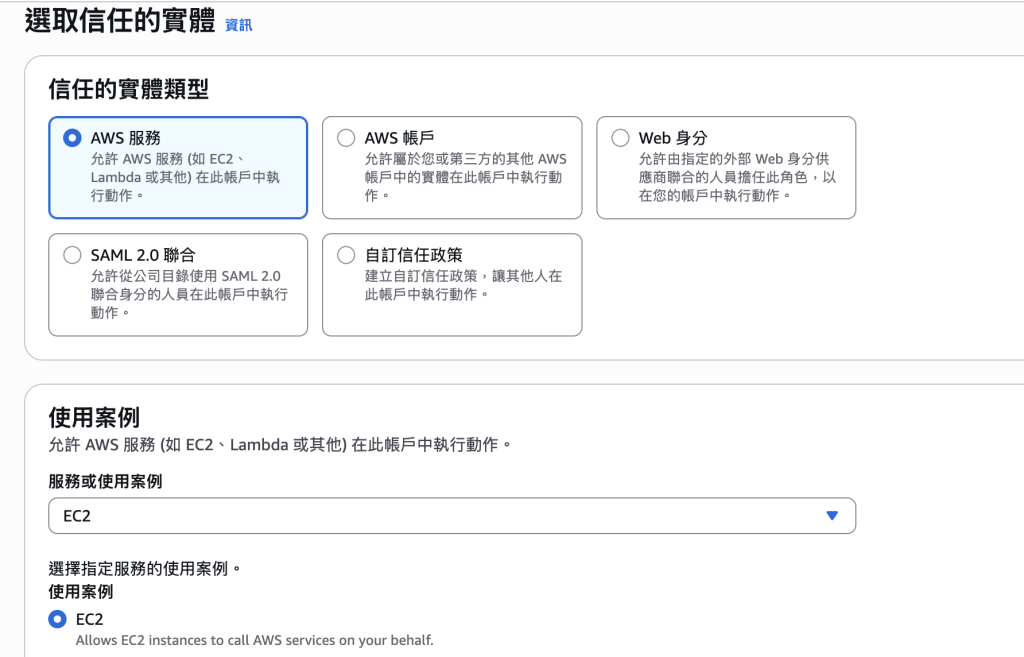
Task: Click the 自訂信任政策 card description text
Action: (x=463, y=285)
